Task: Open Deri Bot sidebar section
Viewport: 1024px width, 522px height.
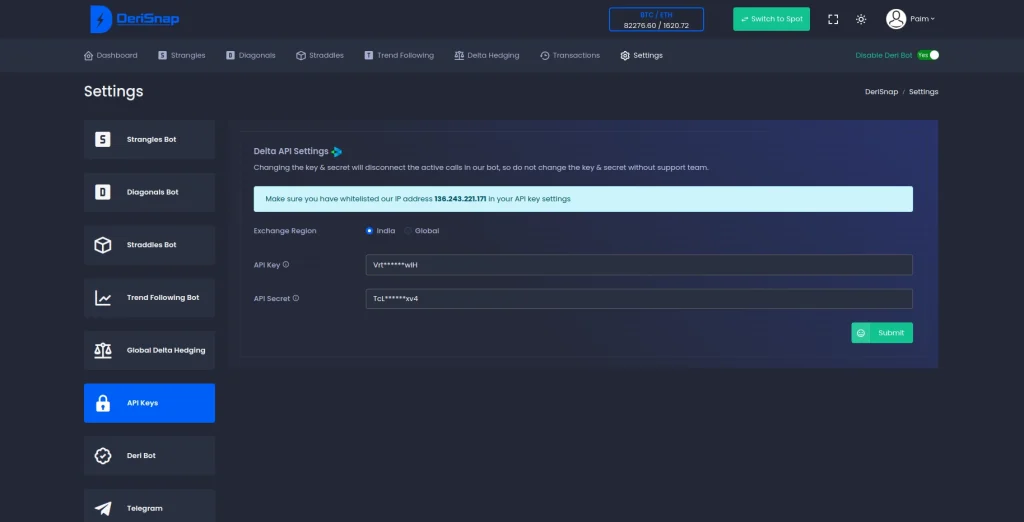Action: (149, 455)
